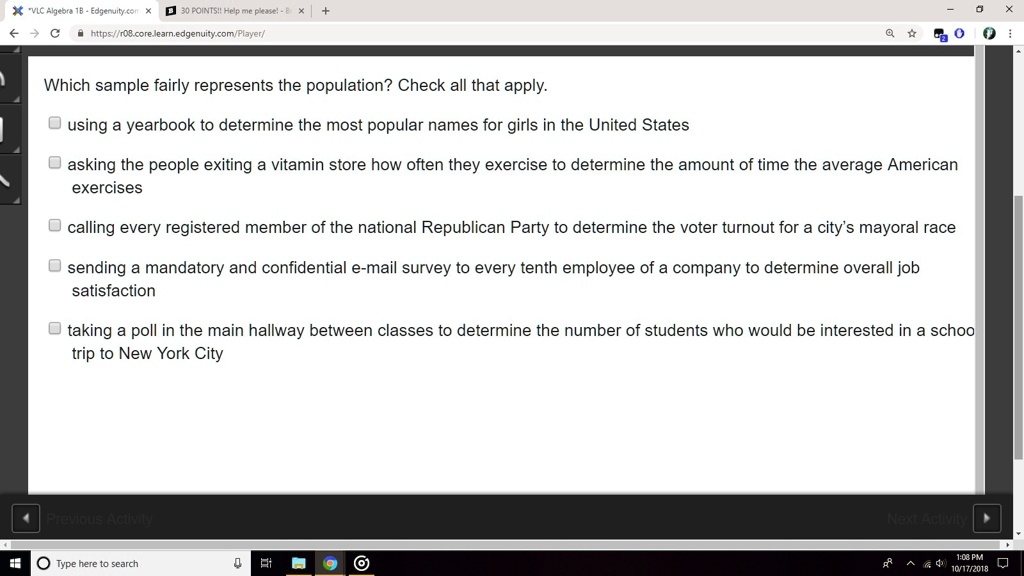Open File Explorer from the taskbar
This screenshot has width=1024, height=576.
(298, 563)
